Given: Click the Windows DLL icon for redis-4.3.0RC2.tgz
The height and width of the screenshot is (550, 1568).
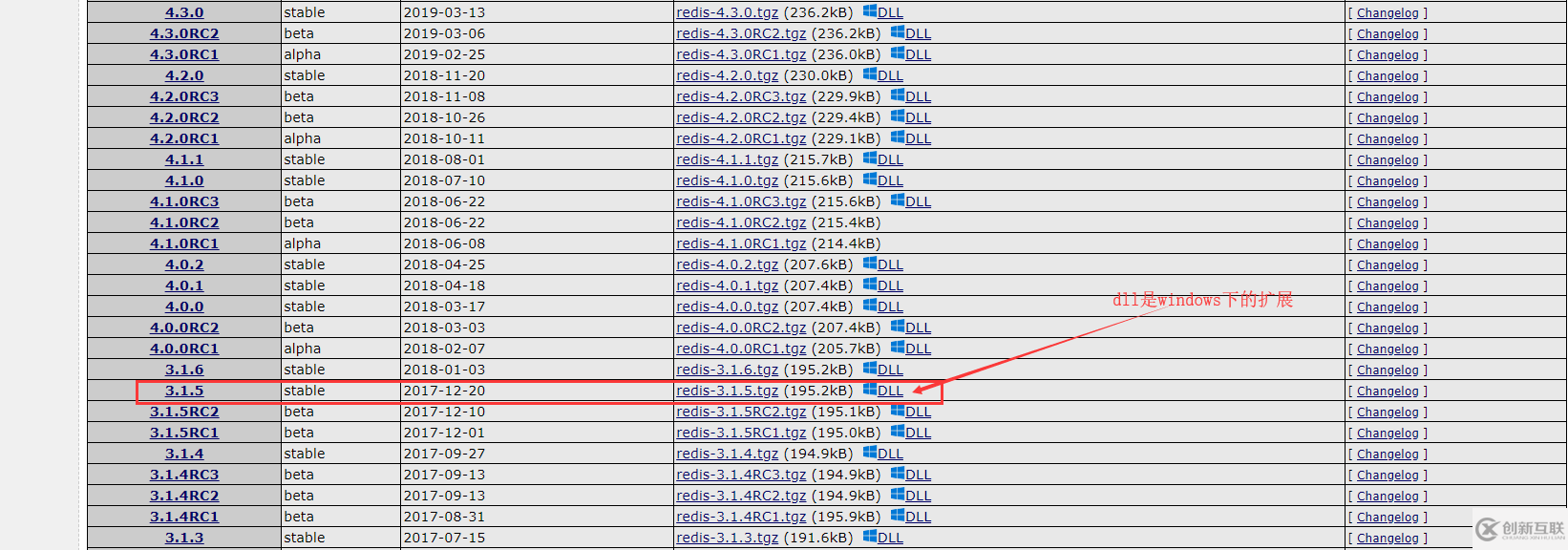Looking at the screenshot, I should [898, 32].
